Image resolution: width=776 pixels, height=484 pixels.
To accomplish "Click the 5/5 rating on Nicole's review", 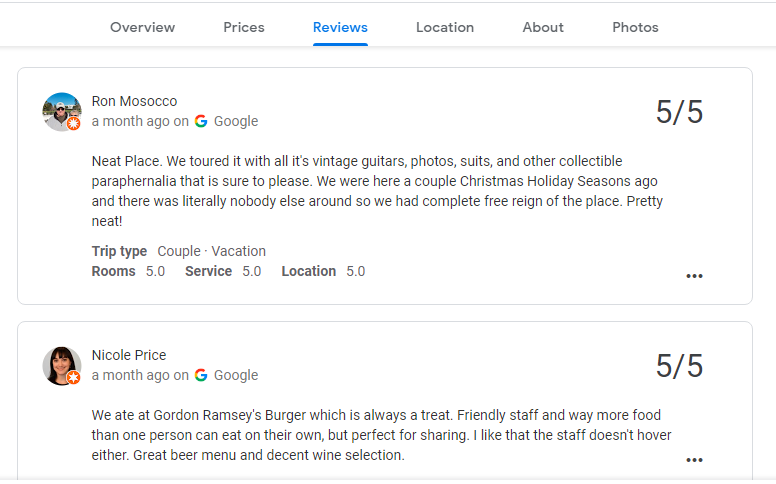I will (x=679, y=366).
